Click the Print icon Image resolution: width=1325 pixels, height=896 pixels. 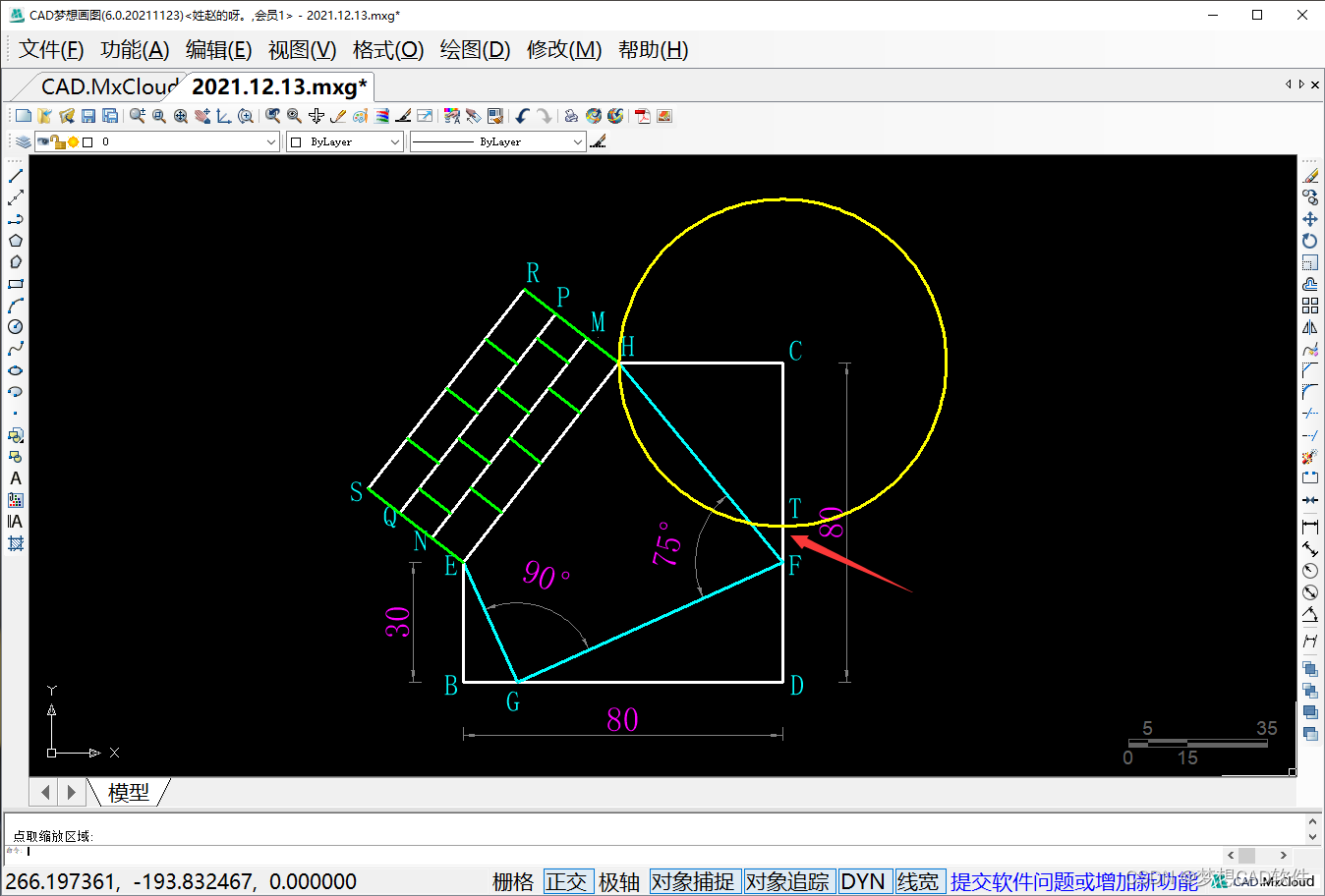pyautogui.click(x=571, y=116)
